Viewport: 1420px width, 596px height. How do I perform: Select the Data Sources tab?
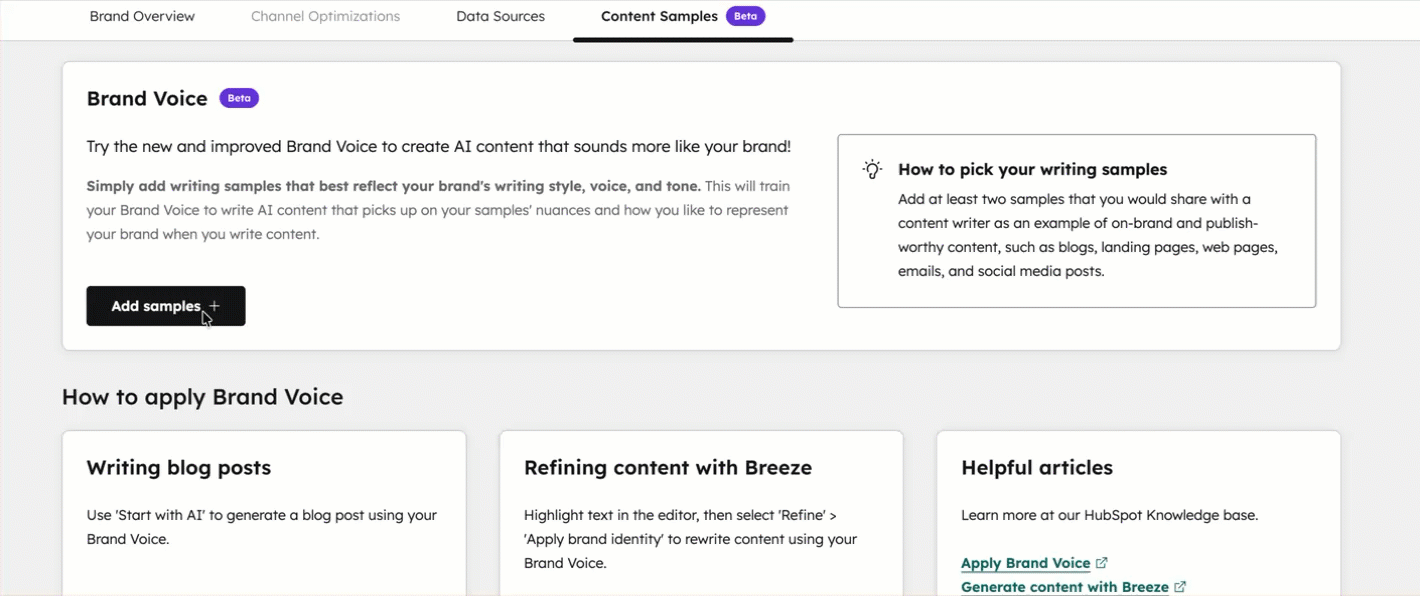tap(500, 16)
